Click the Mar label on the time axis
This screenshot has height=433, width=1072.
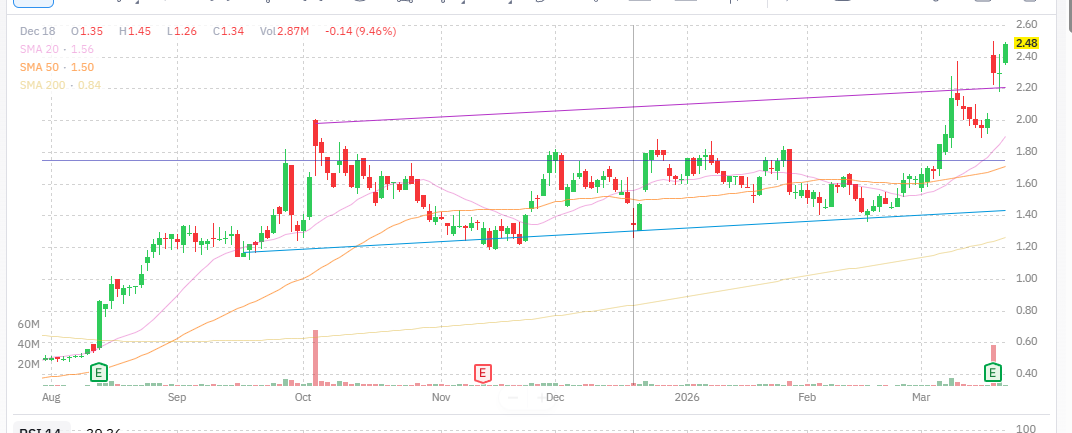pyautogui.click(x=921, y=397)
